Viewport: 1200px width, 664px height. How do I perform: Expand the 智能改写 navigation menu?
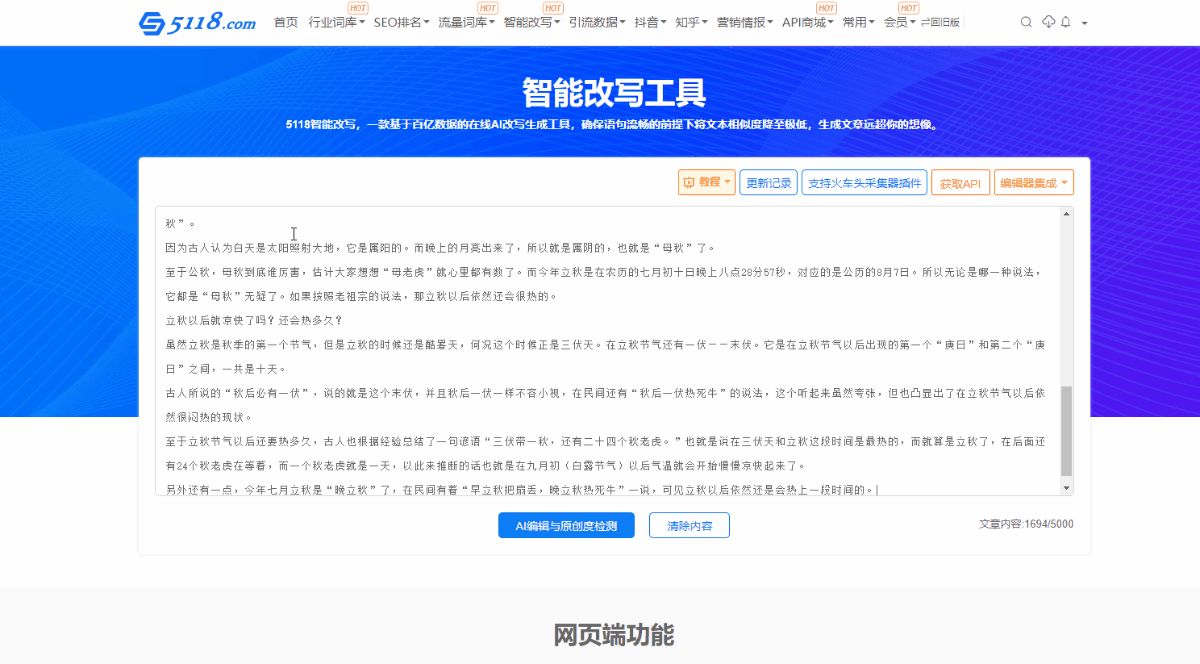point(532,22)
